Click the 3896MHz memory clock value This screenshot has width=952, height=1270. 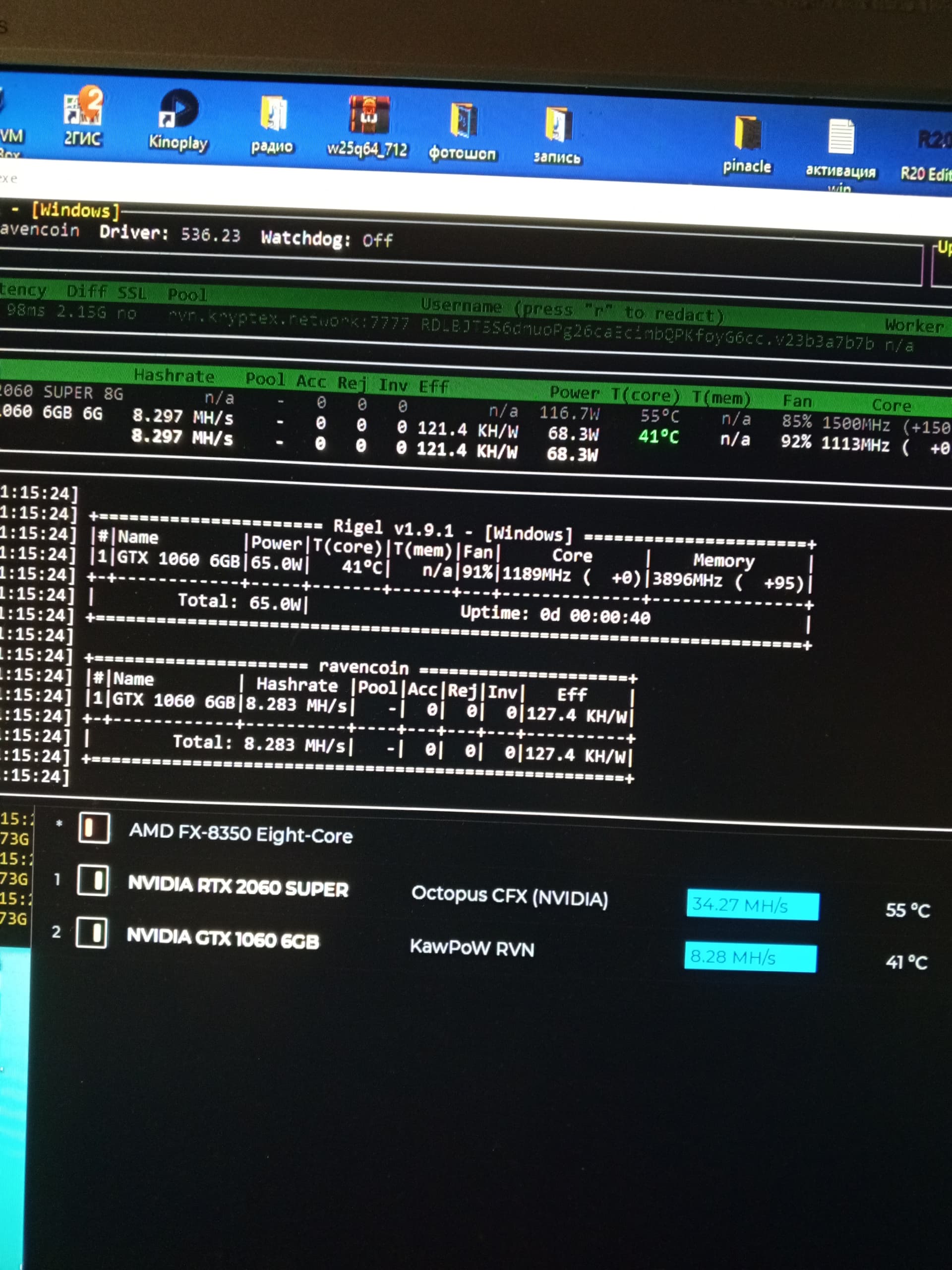pyautogui.click(x=687, y=580)
